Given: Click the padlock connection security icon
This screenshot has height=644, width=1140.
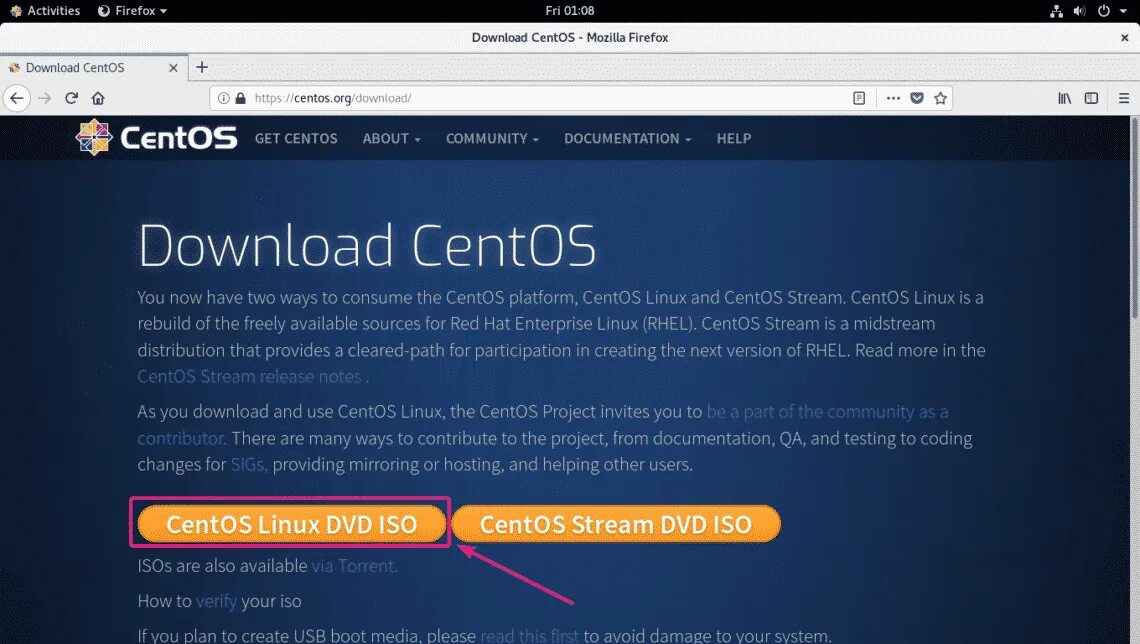Looking at the screenshot, I should (x=241, y=98).
